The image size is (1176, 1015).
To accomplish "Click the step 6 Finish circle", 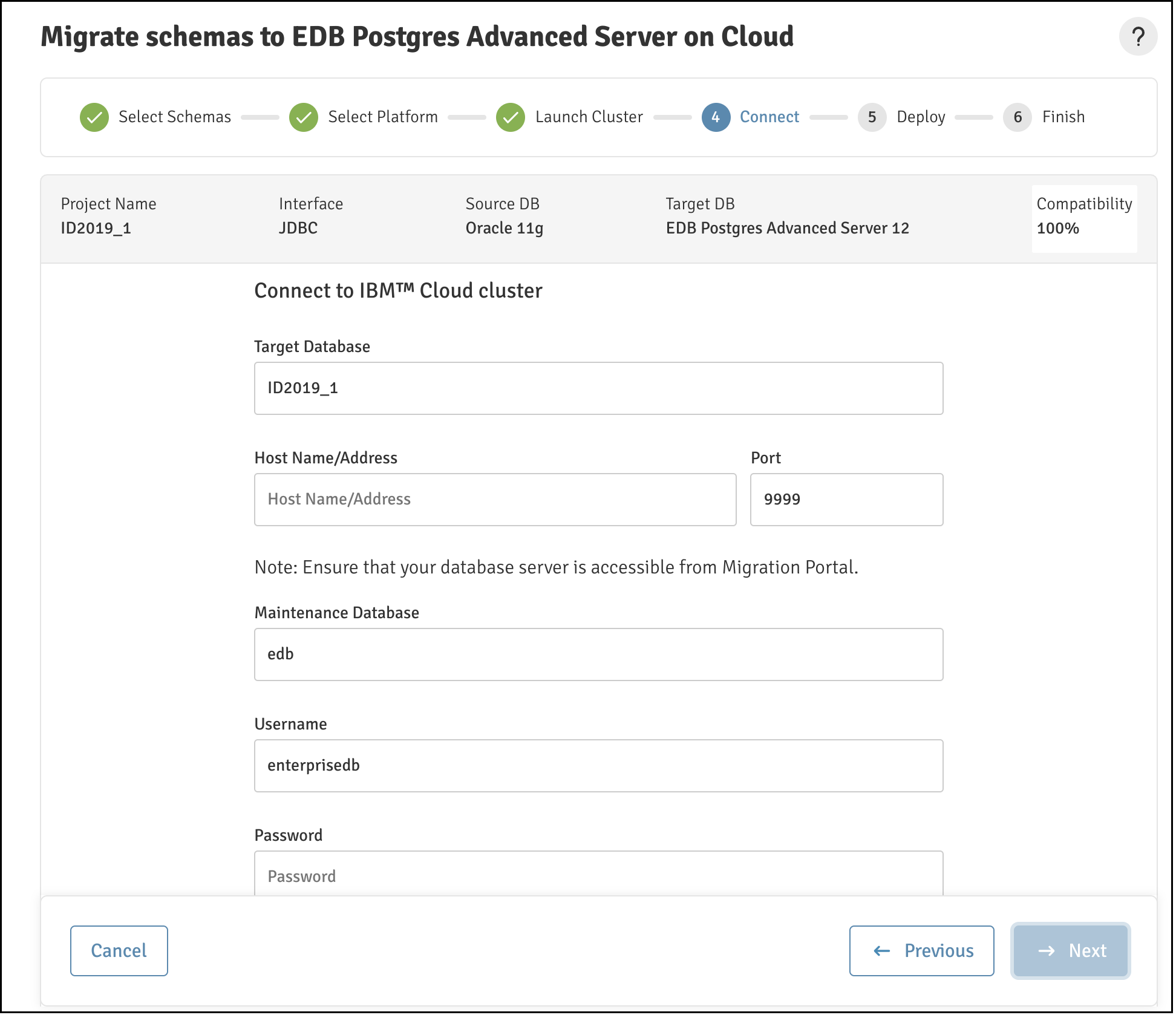I will pyautogui.click(x=1018, y=117).
